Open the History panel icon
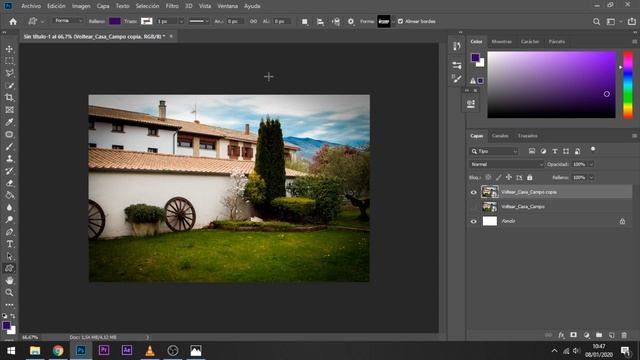 pos(456,46)
